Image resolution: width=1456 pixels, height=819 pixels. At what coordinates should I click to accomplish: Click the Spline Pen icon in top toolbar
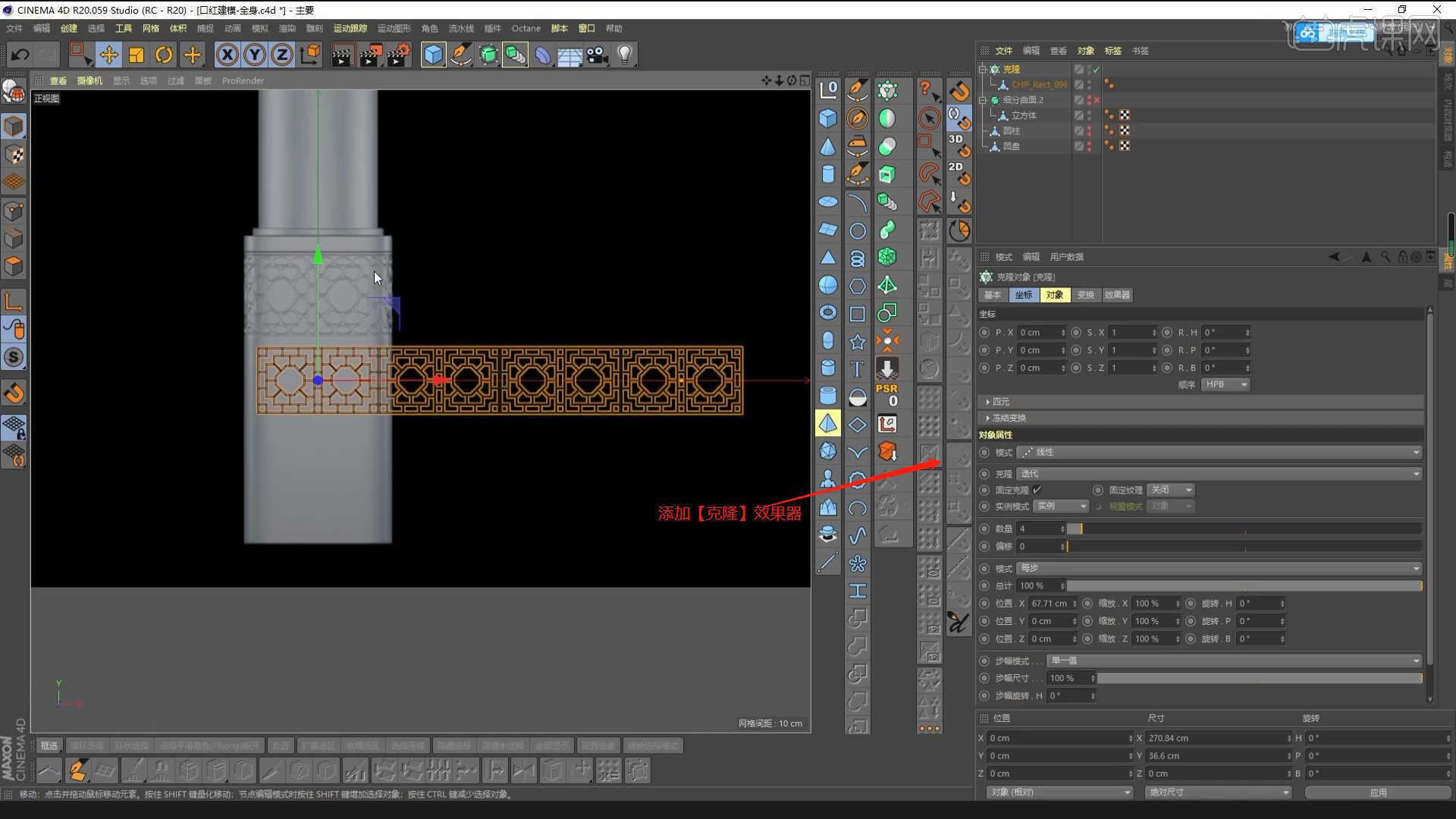coord(460,55)
